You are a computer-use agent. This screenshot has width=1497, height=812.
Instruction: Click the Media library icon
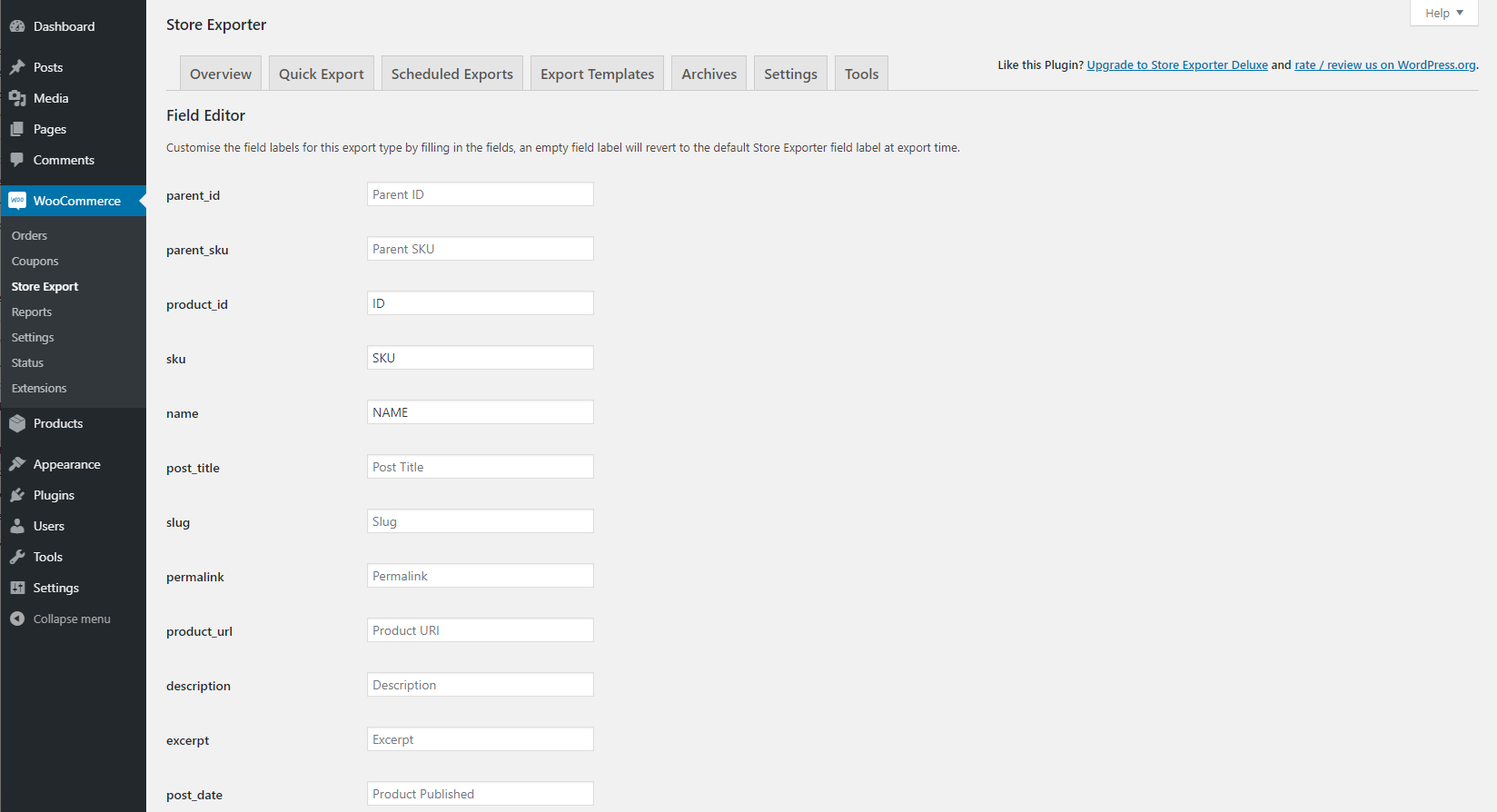pyautogui.click(x=17, y=98)
